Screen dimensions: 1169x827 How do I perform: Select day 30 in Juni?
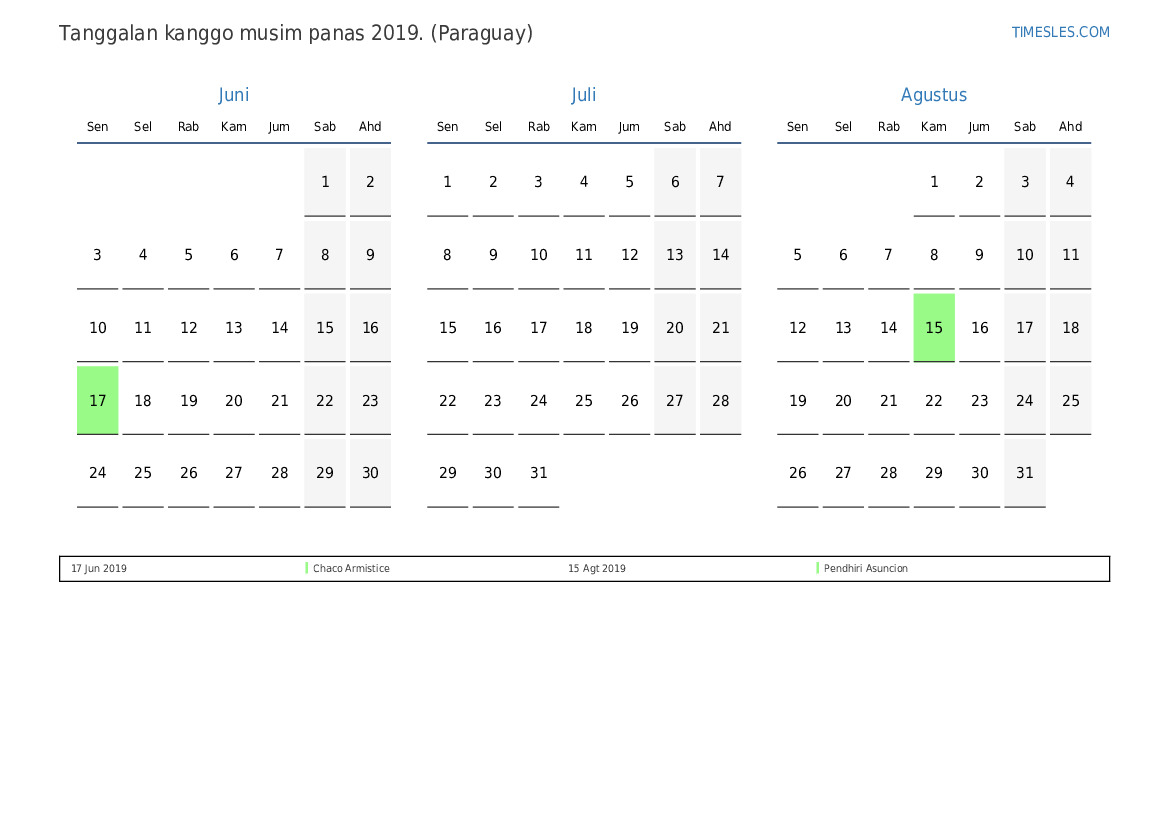(371, 473)
